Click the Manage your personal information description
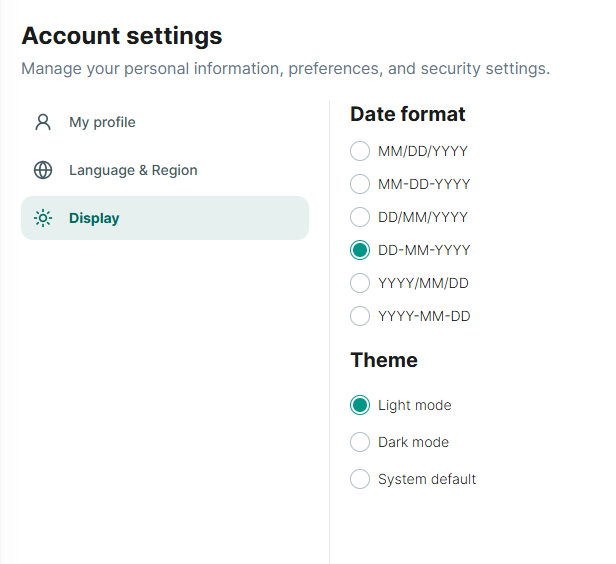The width and height of the screenshot is (616, 564). pyautogui.click(x=286, y=69)
